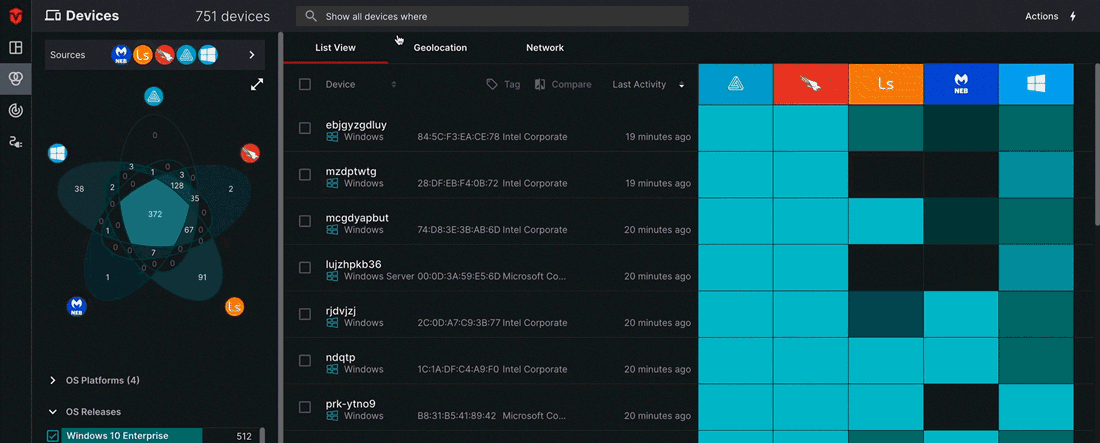1100x443 pixels.
Task: Click the Malwarebytes NEB source icon in Sources bar
Action: pyautogui.click(x=121, y=55)
